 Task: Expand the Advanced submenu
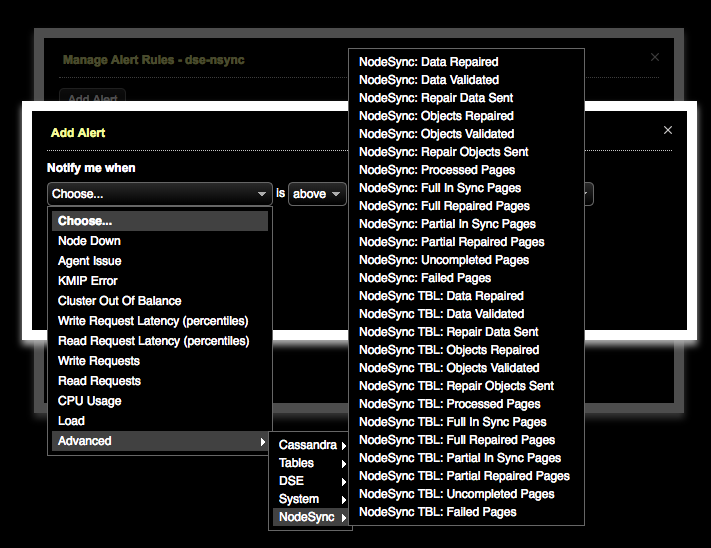(x=160, y=441)
